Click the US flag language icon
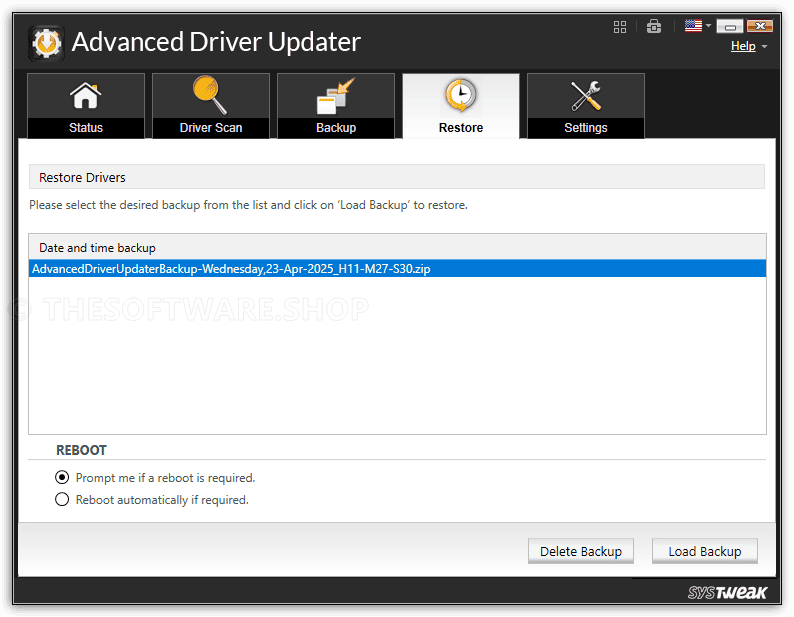The width and height of the screenshot is (794, 617). point(693,26)
